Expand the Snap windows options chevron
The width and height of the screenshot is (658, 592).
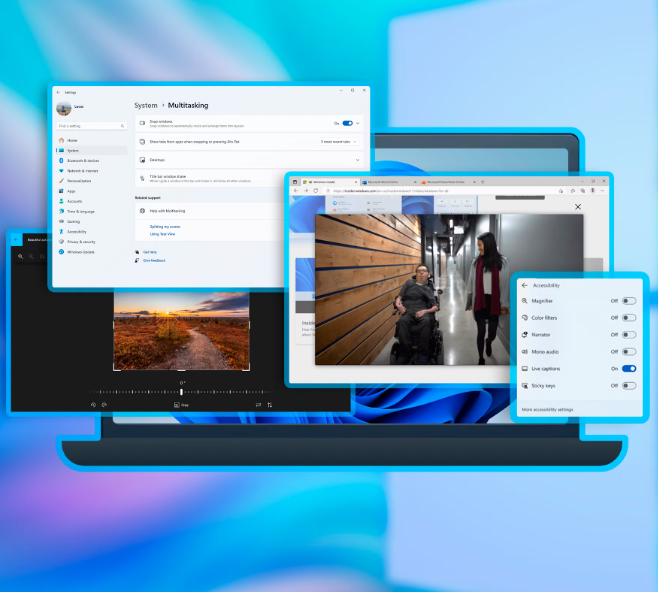358,123
